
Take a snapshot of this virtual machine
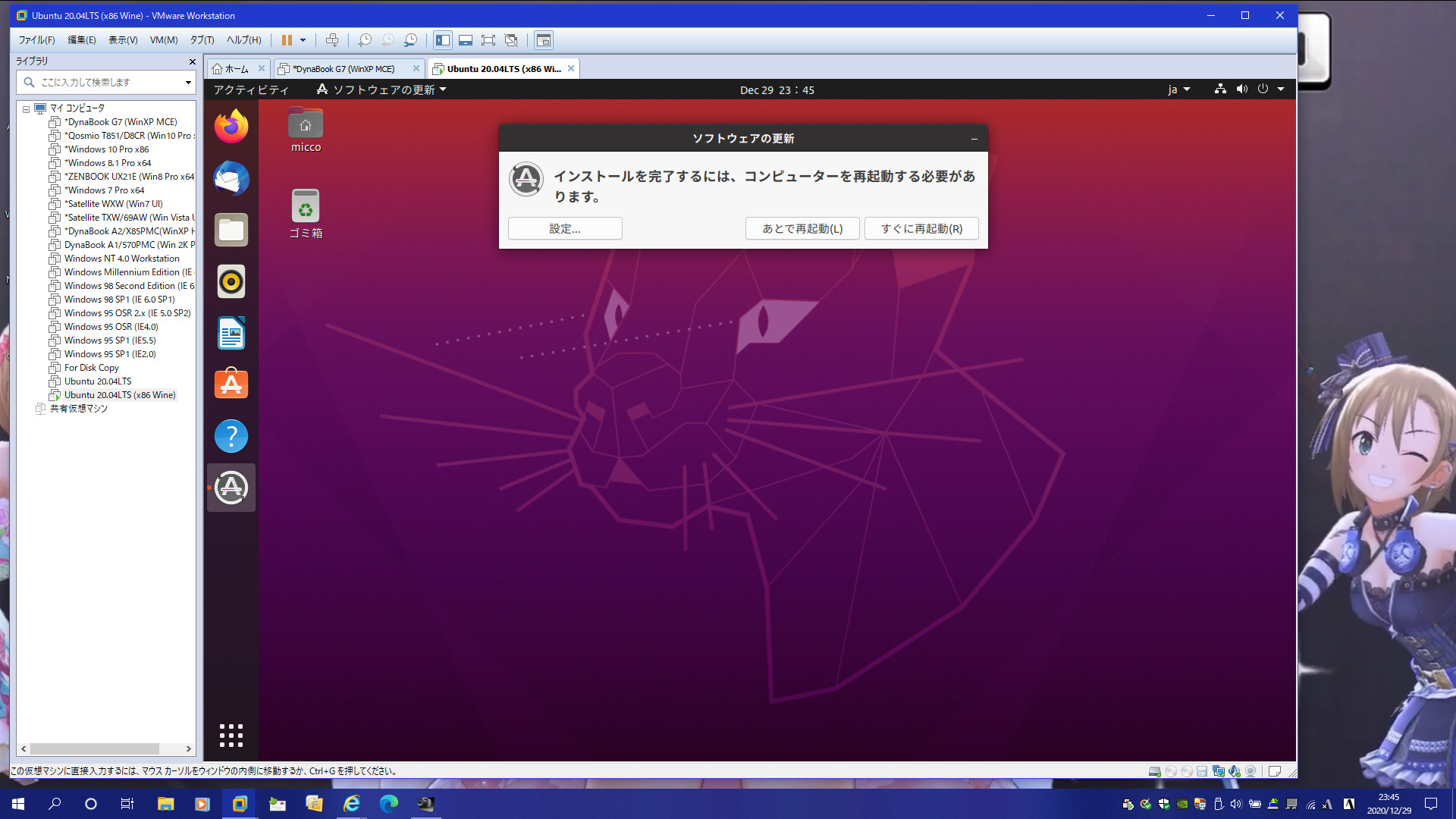(x=365, y=40)
